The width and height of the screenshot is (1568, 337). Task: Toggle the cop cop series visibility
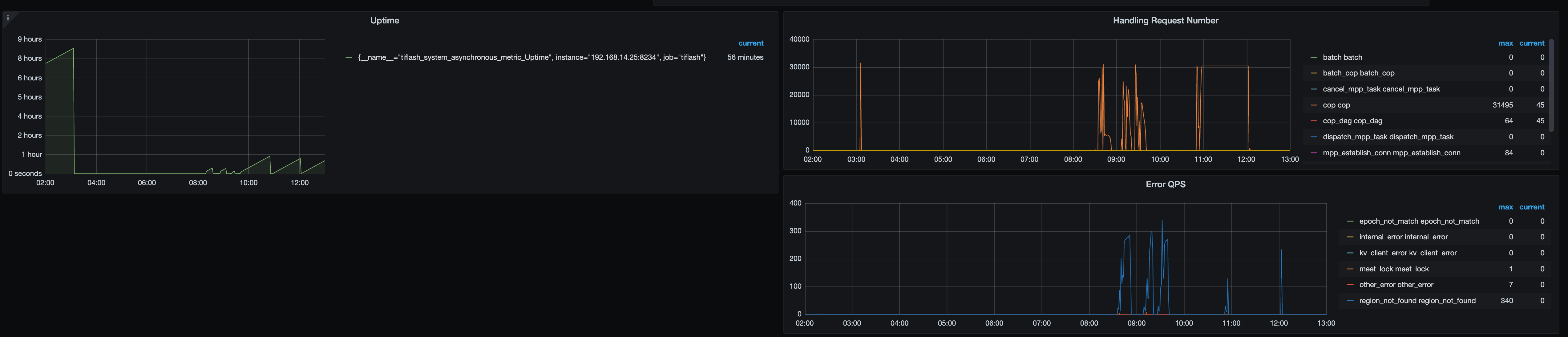(x=1336, y=105)
